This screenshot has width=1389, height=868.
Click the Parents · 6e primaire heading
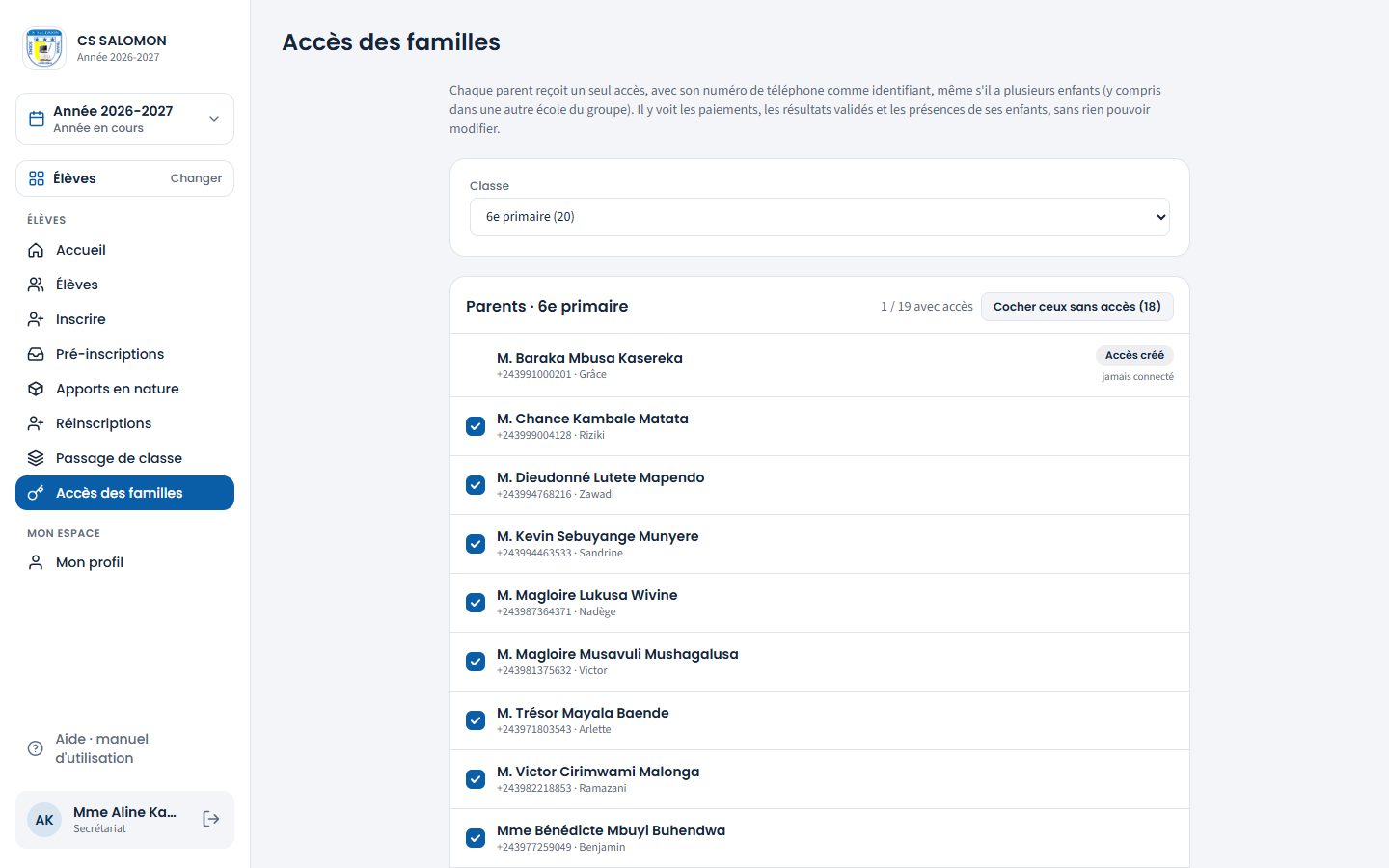click(x=547, y=306)
